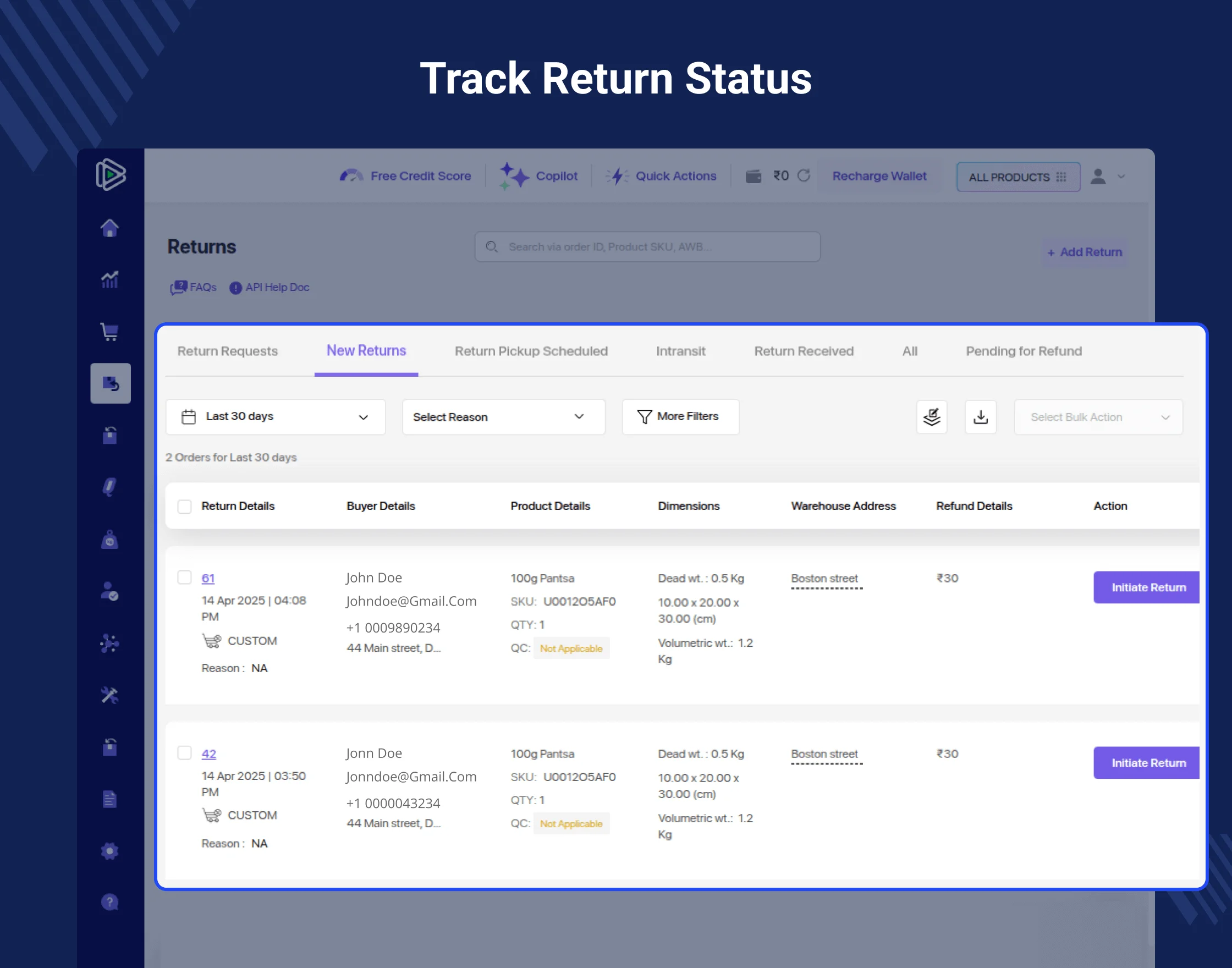Check the box for return 61
Viewport: 1232px width, 968px height.
185,577
